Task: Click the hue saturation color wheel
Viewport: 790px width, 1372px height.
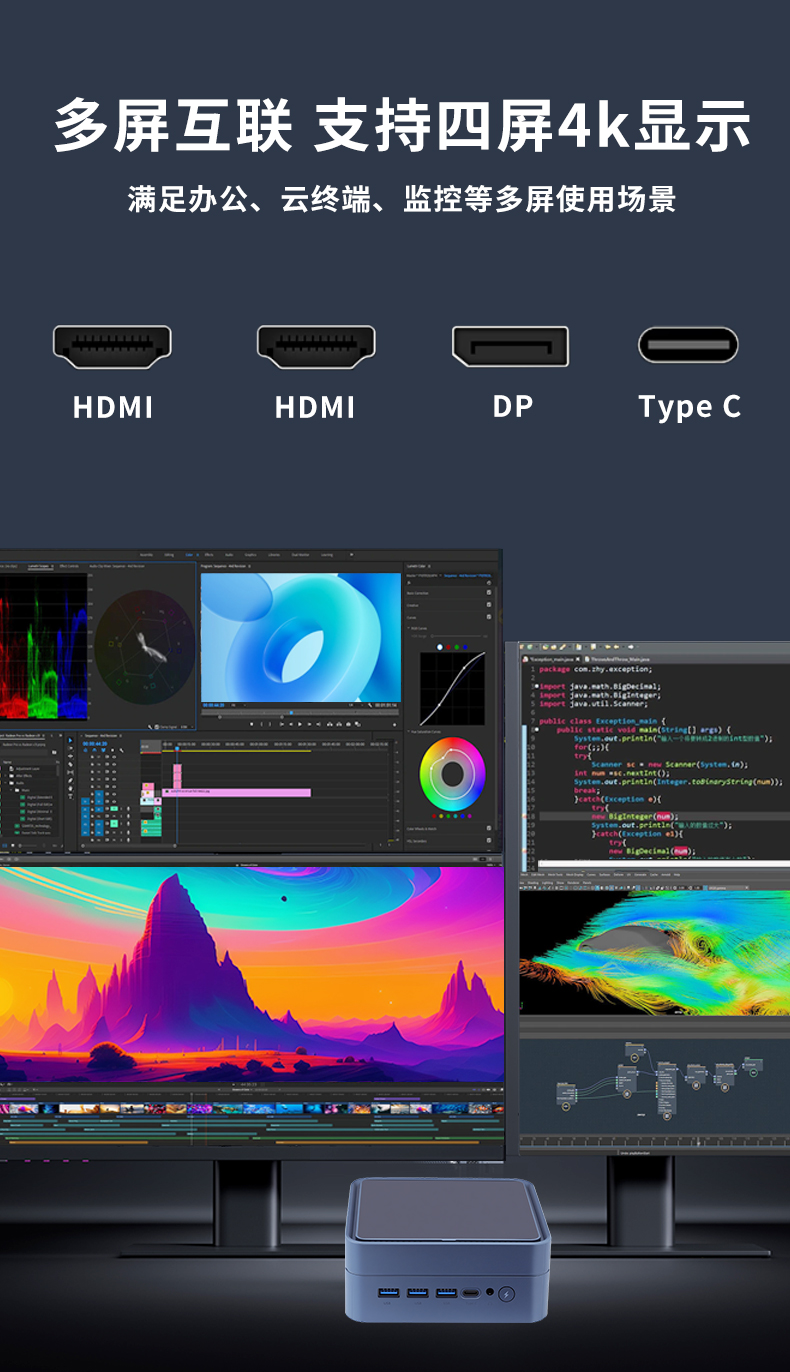Action: [452, 773]
